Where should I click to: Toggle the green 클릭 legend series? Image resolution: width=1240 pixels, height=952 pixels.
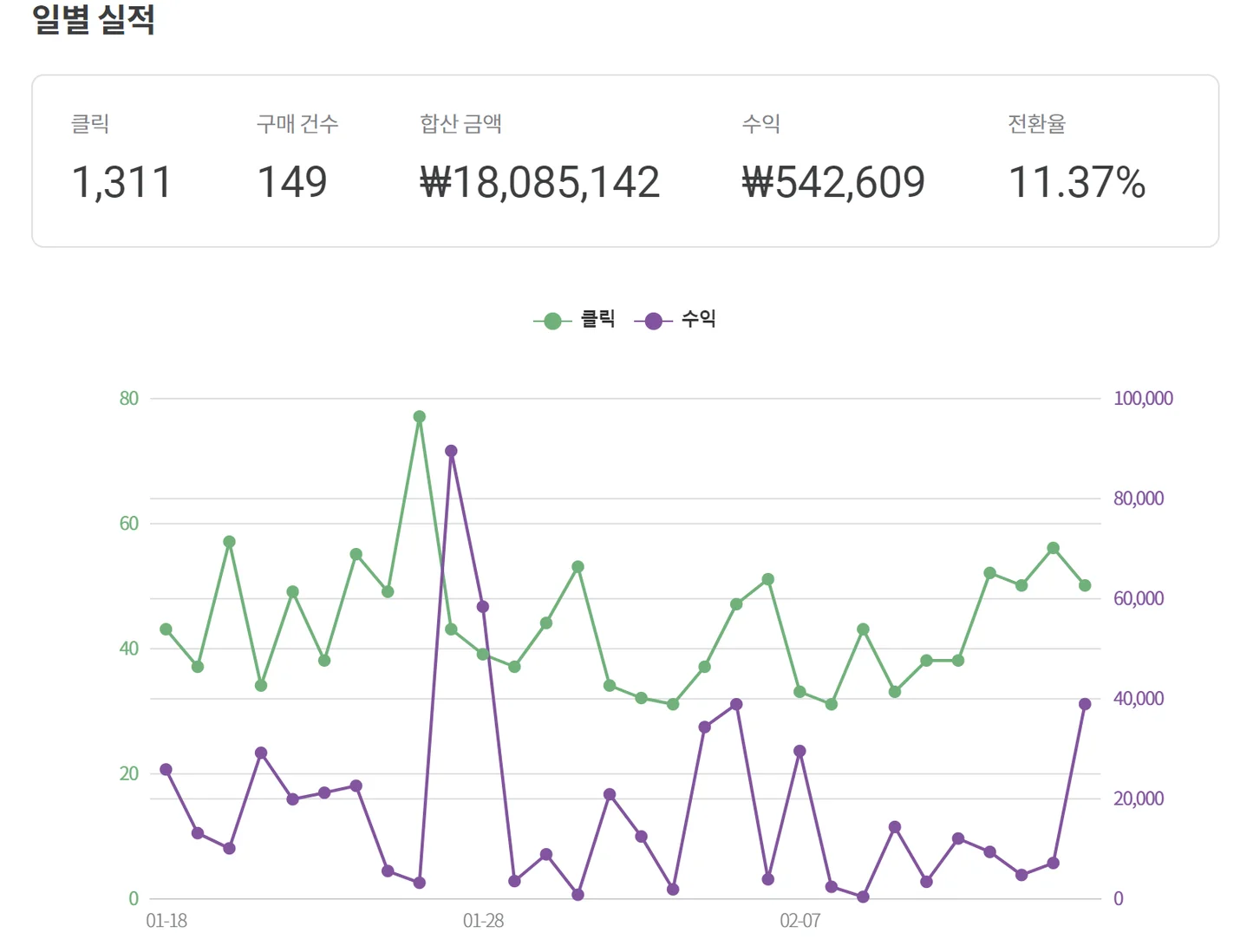pos(574,320)
